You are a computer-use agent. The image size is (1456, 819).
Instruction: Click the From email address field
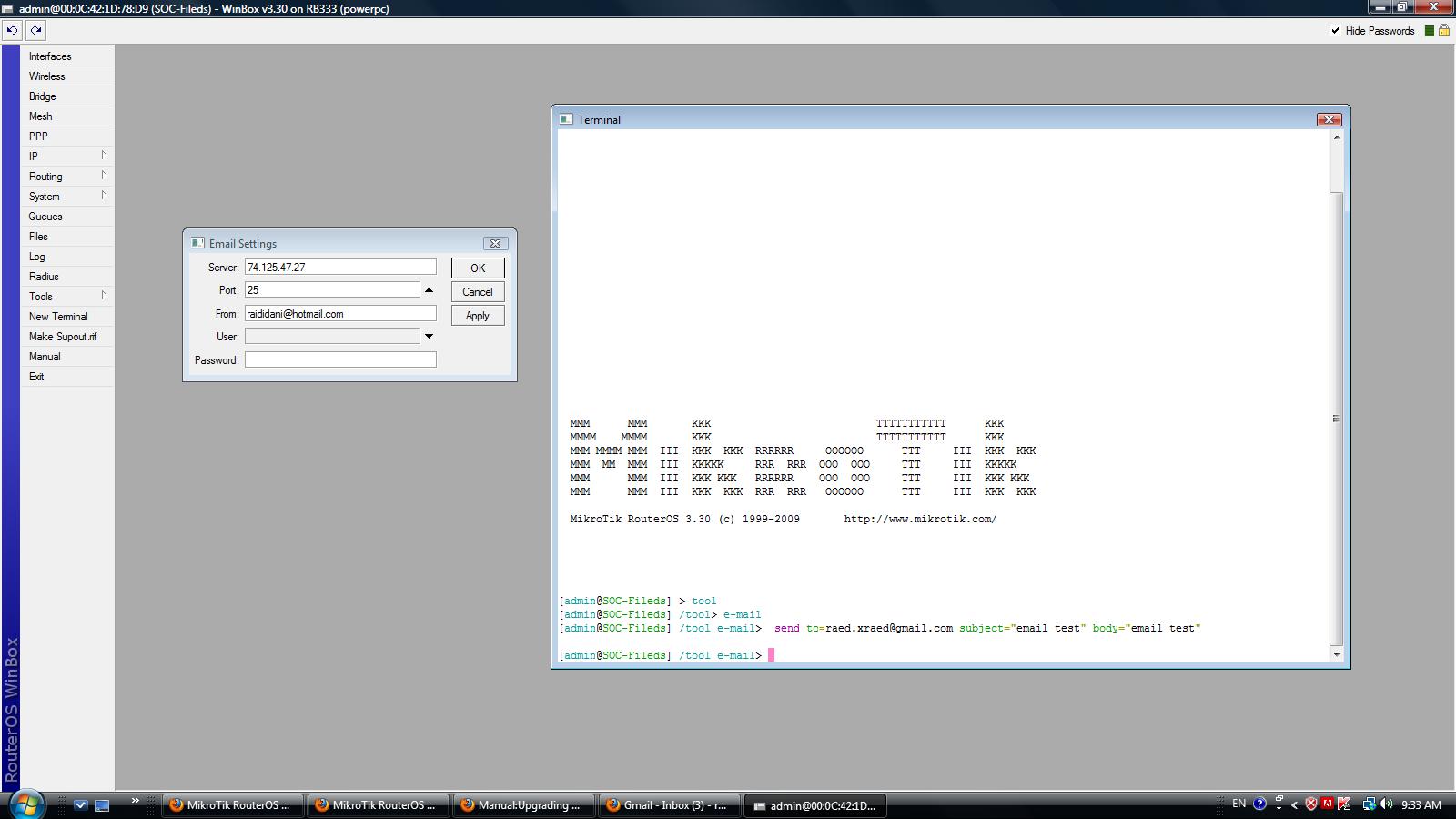(340, 314)
